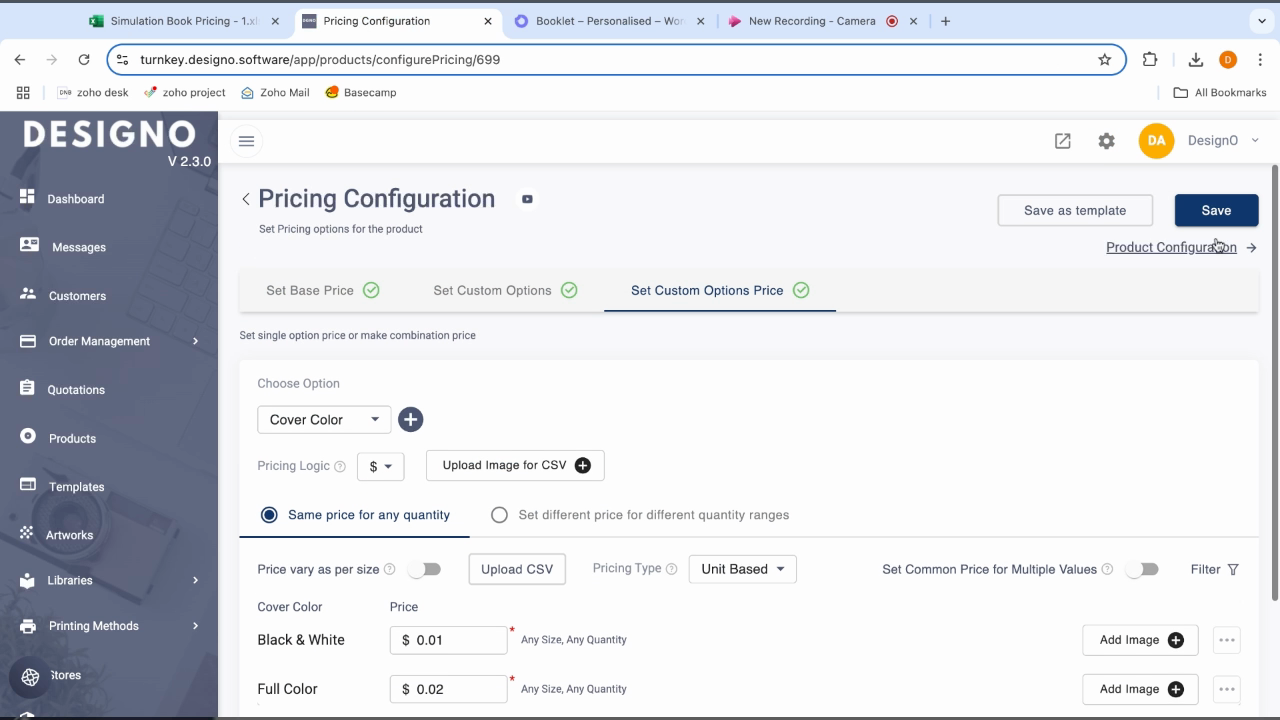Click the hamburger menu icon
Viewport: 1280px width, 720px height.
tap(246, 141)
